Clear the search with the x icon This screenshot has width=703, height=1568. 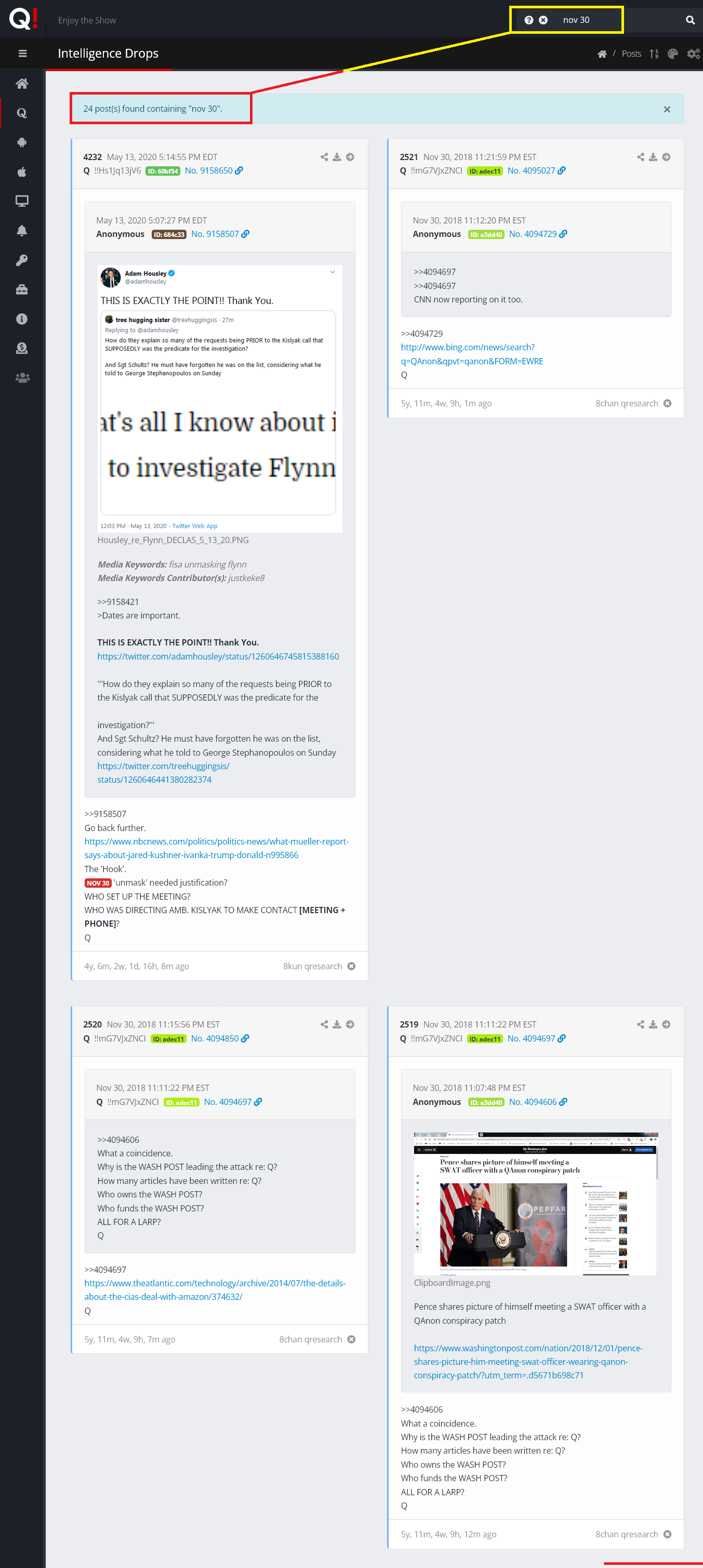(543, 20)
